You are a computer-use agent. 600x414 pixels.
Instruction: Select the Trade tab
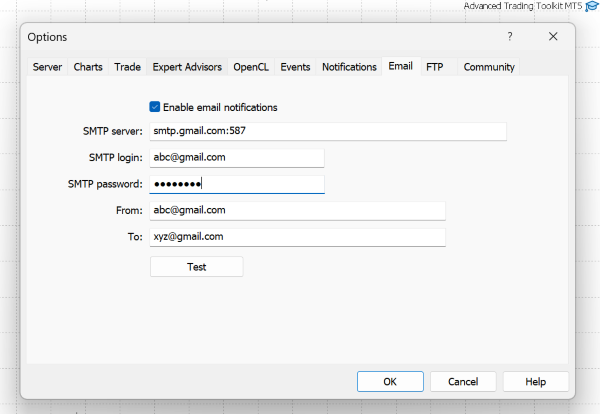[127, 67]
